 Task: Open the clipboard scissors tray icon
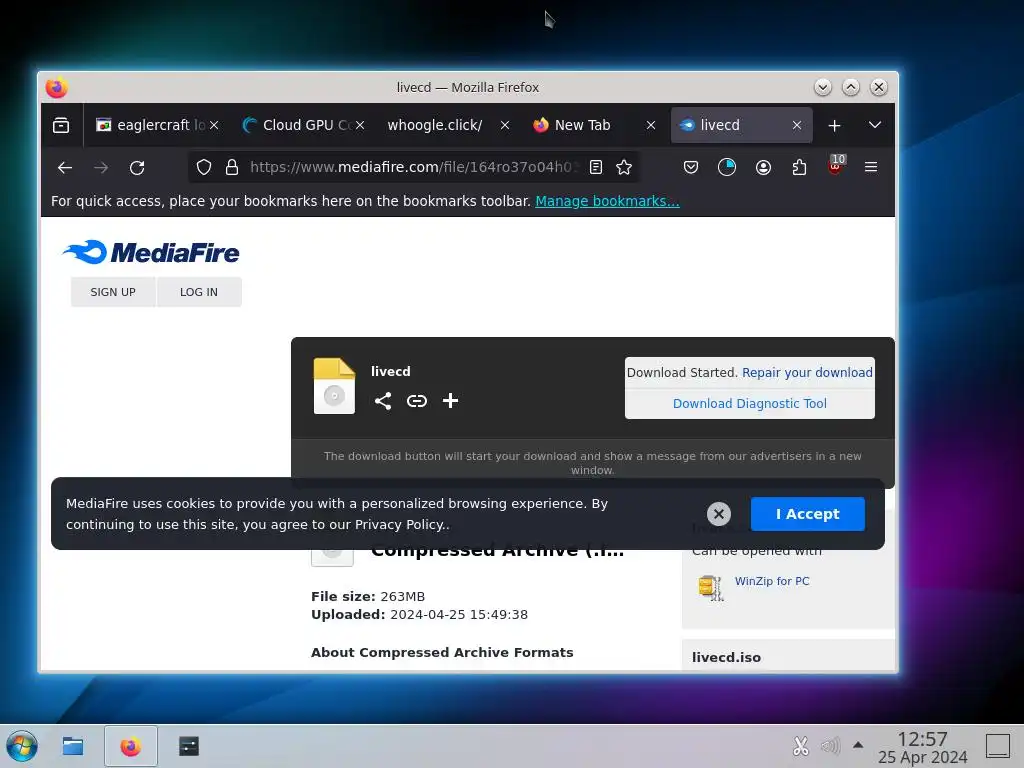tap(801, 746)
